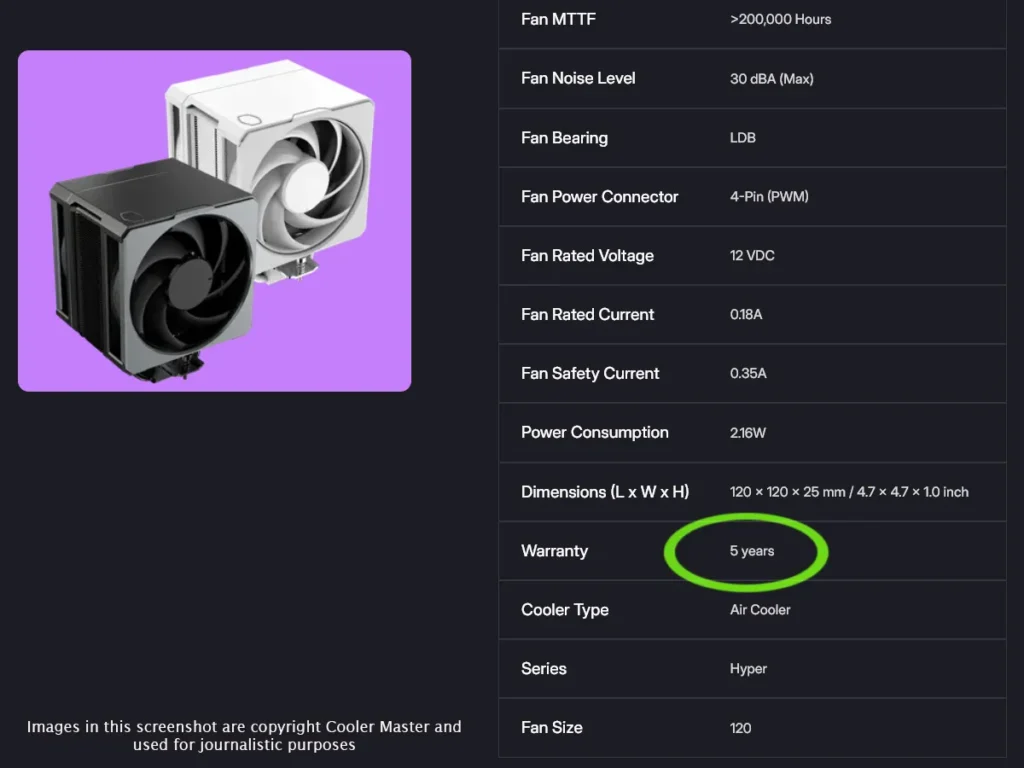Viewport: 1024px width, 768px height.
Task: Select the Fan Noise Level label
Action: tap(578, 78)
